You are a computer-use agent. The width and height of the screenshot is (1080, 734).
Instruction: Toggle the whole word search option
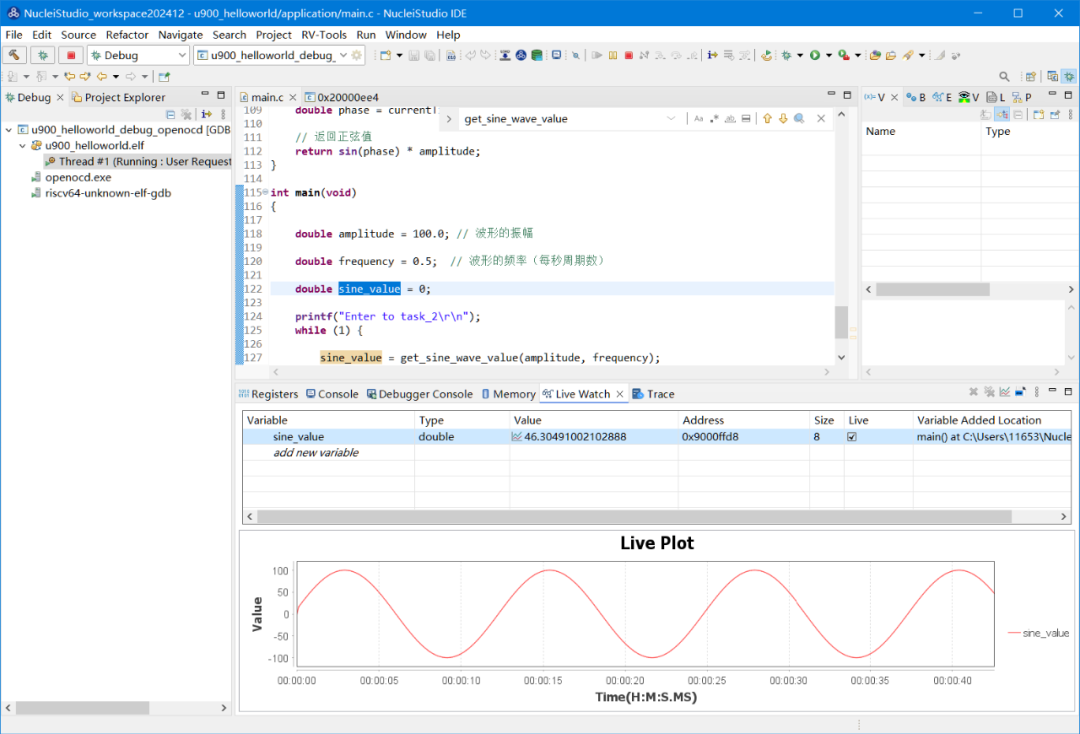[730, 118]
